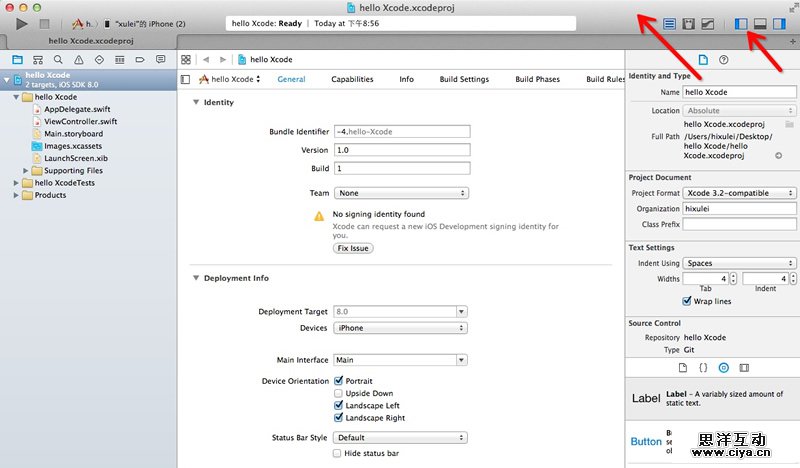The width and height of the screenshot is (800, 468).
Task: Toggle the Wrap lines checkbox
Action: point(687,301)
